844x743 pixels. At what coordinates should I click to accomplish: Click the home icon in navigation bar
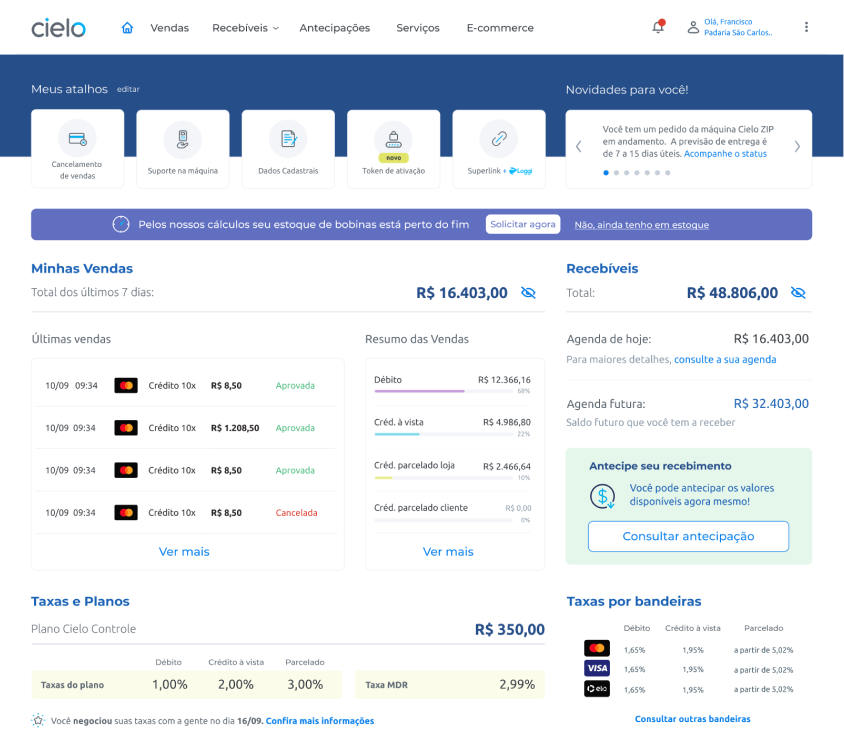pyautogui.click(x=127, y=28)
